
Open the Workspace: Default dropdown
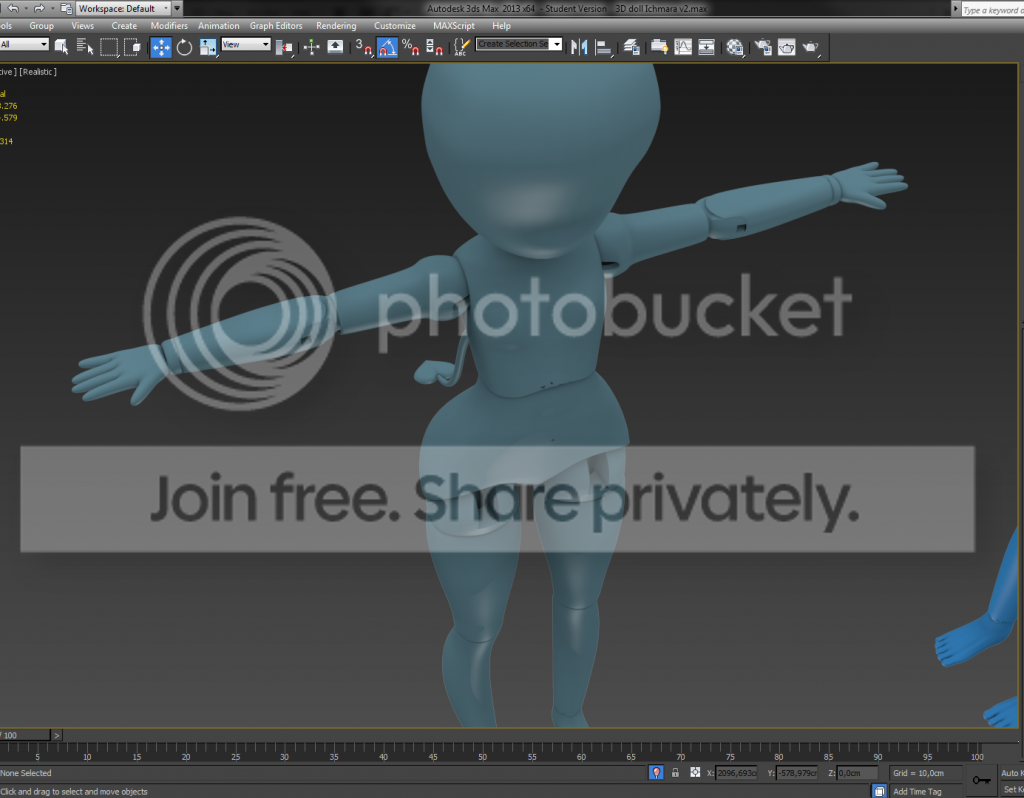click(x=123, y=8)
